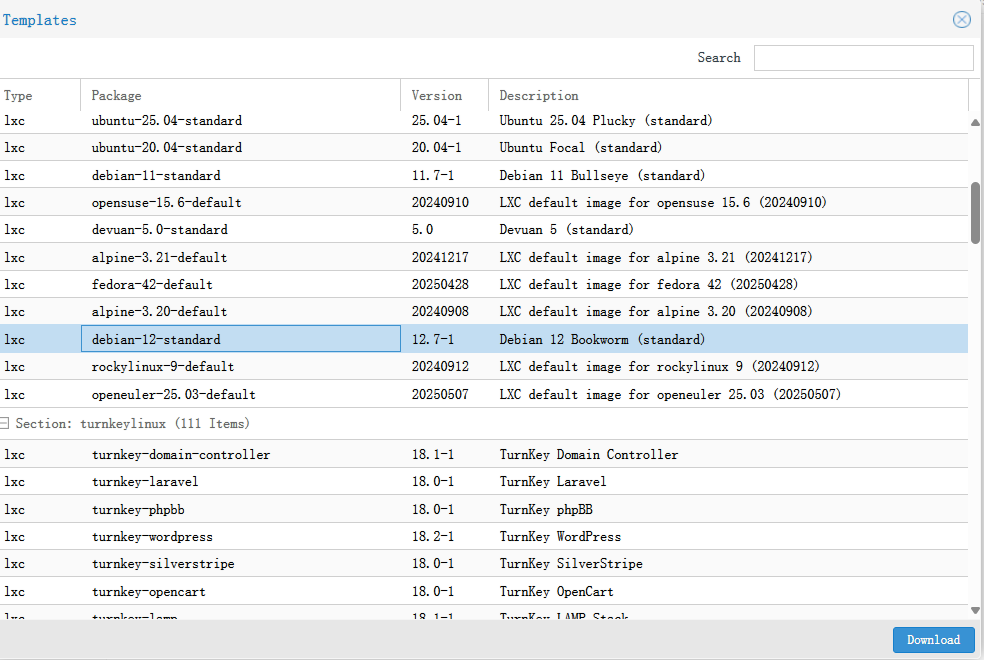Select the ubuntu-25.04-standard package

[166, 120]
